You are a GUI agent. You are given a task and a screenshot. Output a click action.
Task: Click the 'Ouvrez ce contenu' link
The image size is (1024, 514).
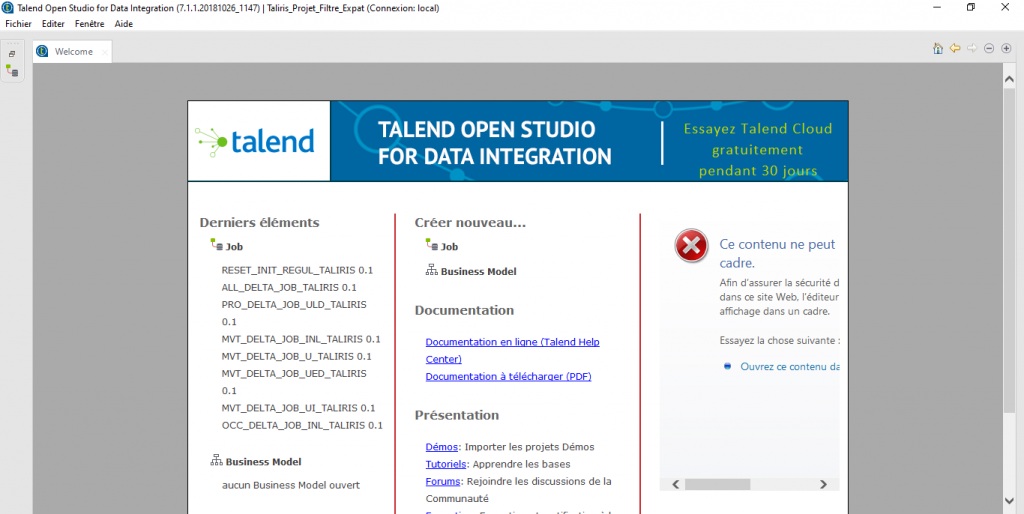[x=790, y=366]
